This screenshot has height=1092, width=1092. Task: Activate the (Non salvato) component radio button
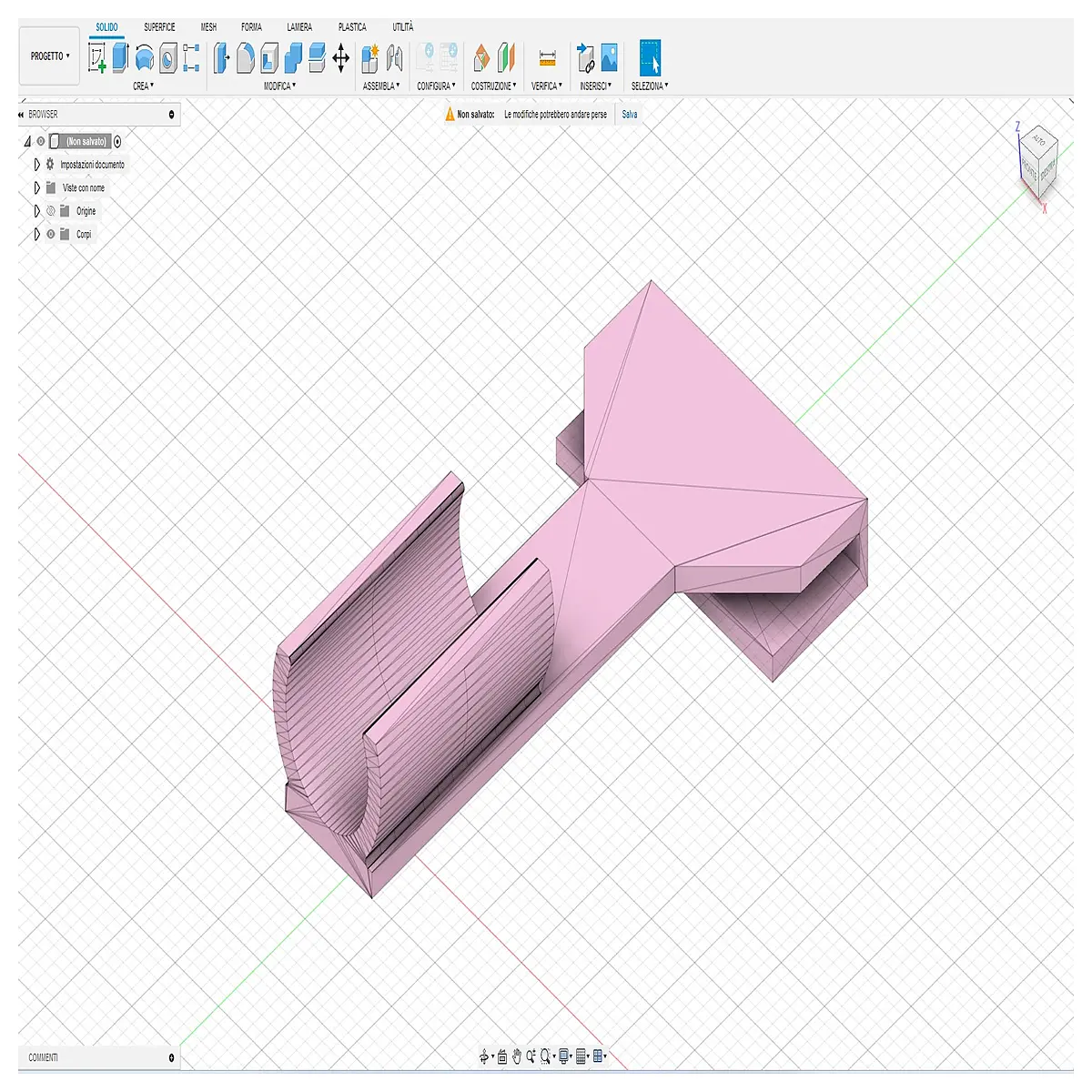[117, 141]
